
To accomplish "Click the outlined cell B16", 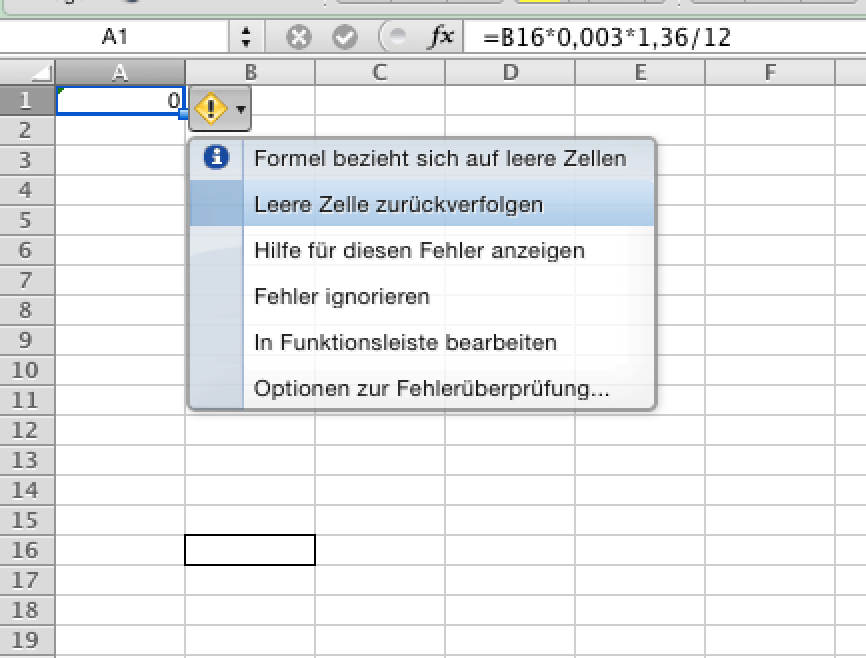I will [250, 550].
